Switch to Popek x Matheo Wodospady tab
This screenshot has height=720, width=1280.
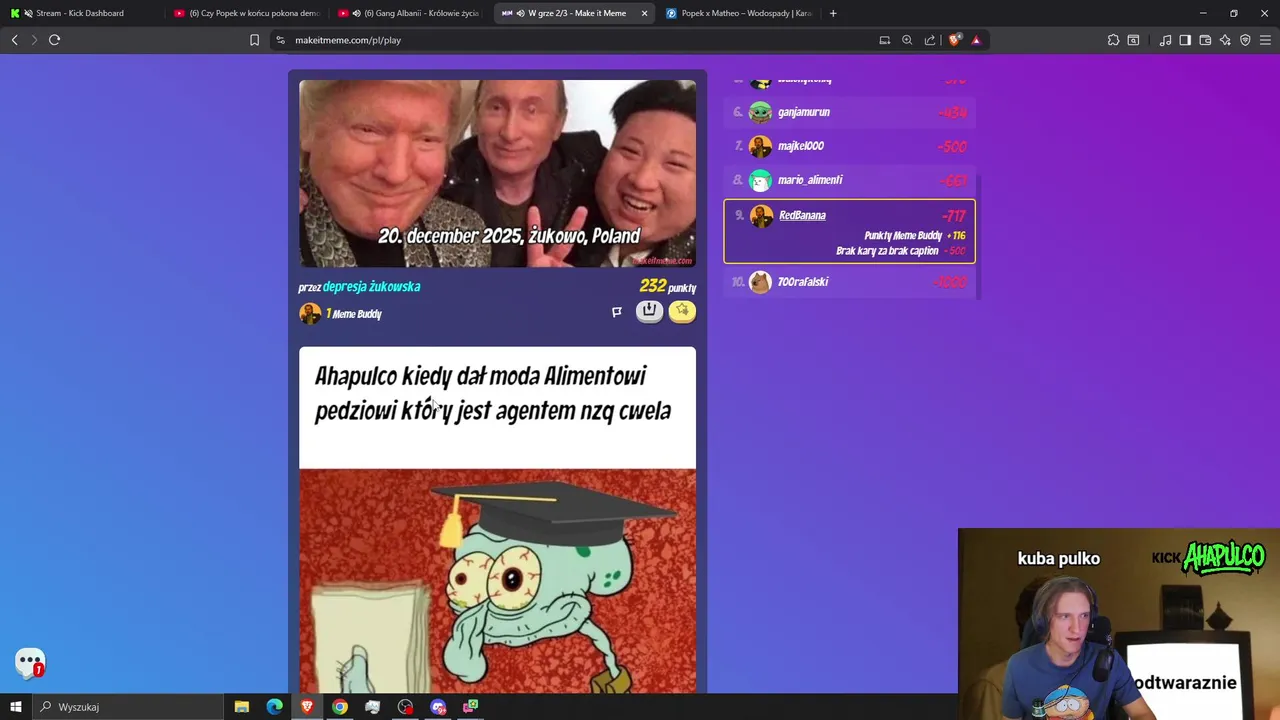pos(739,13)
